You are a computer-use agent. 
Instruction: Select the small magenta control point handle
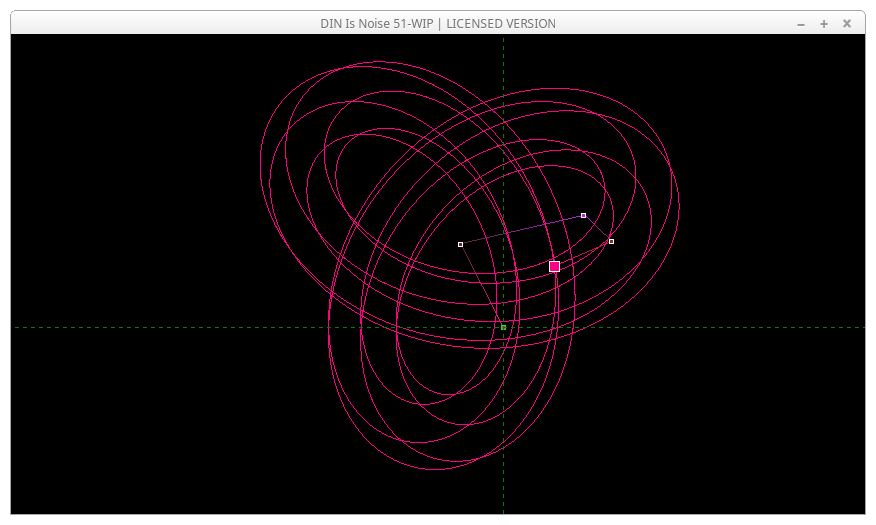point(583,215)
